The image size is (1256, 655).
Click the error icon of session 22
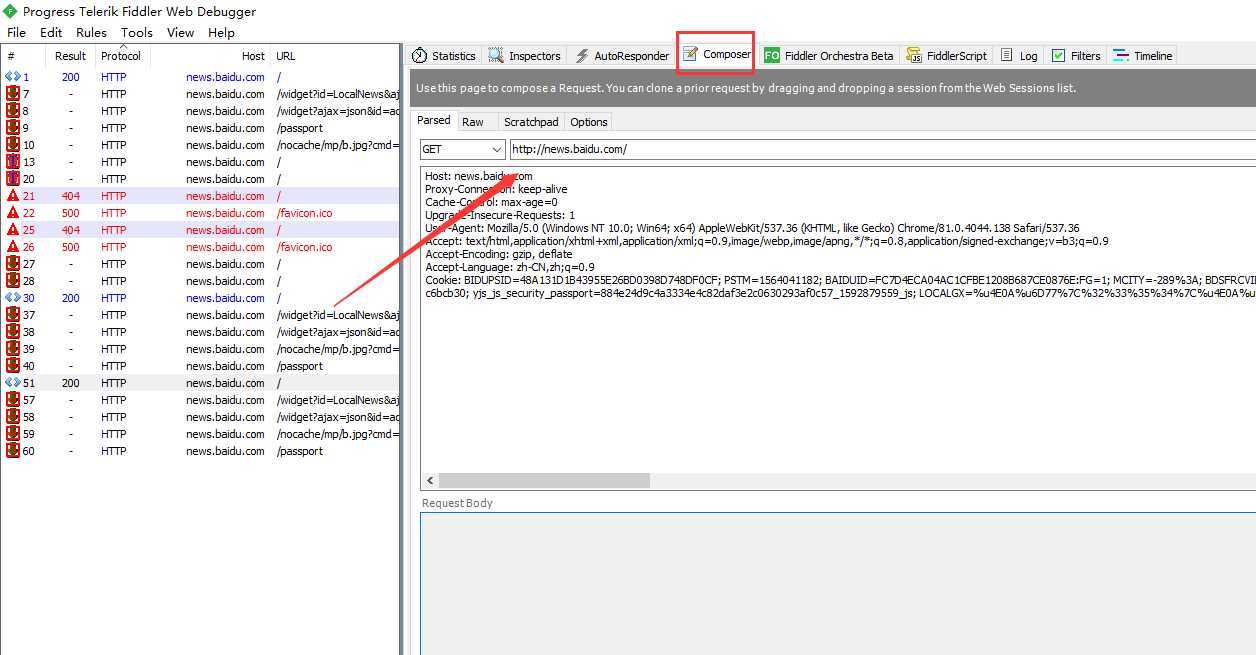(x=13, y=213)
